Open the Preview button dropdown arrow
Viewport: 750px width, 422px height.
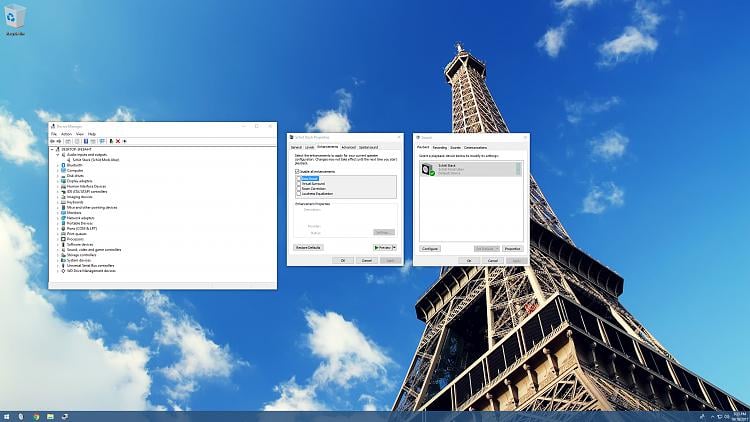[x=395, y=247]
